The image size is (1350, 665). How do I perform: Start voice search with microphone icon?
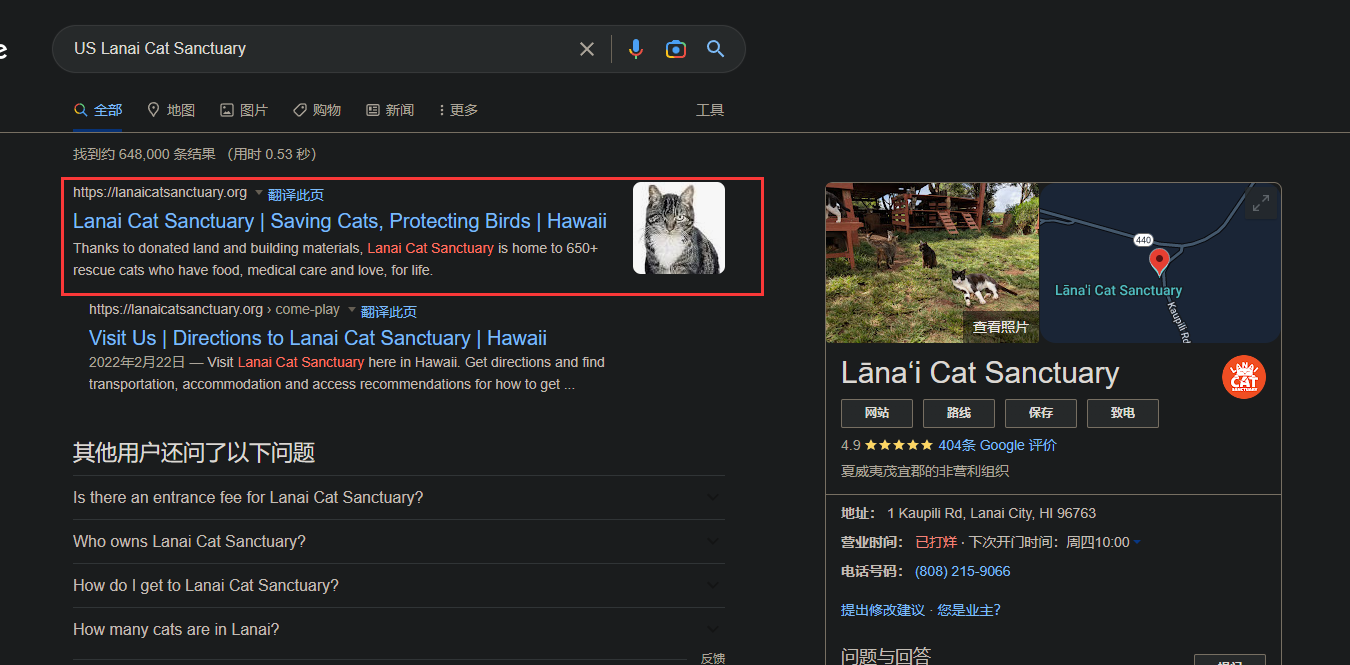point(636,49)
